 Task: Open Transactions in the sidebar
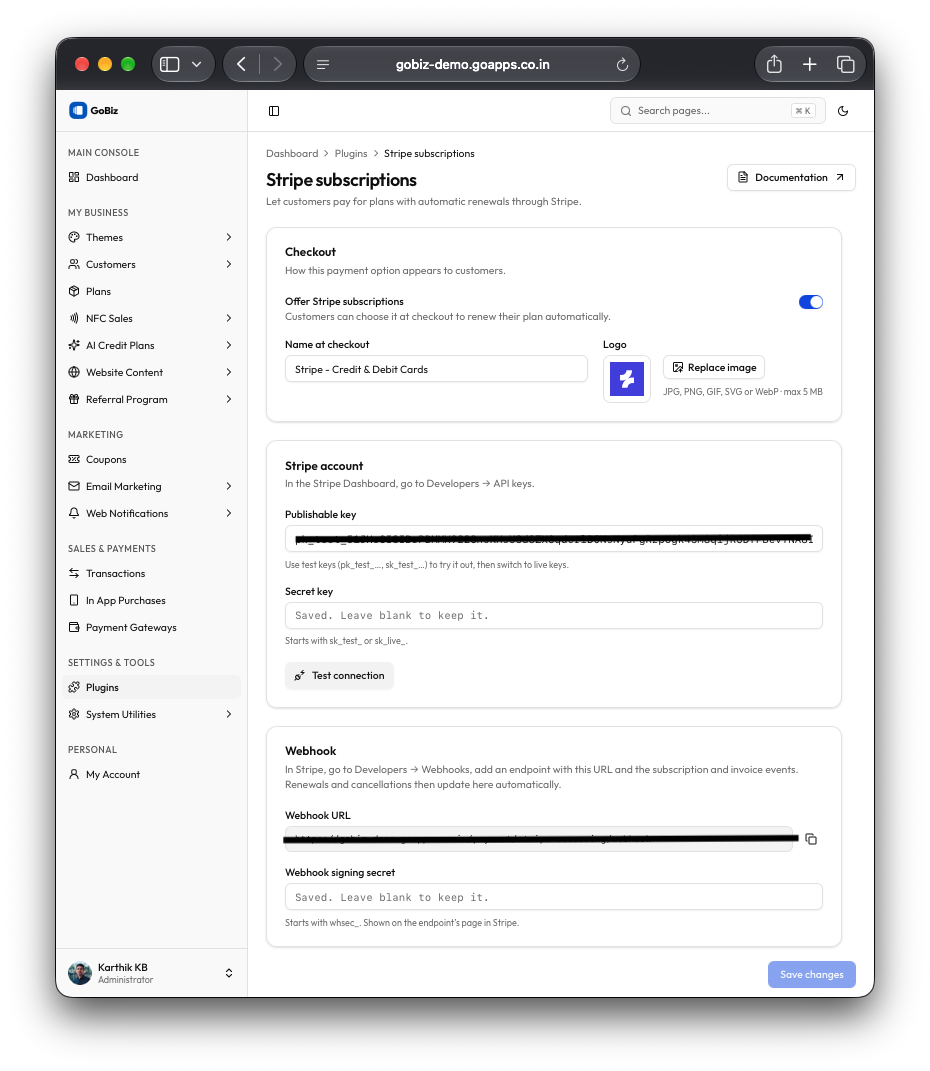(152, 574)
